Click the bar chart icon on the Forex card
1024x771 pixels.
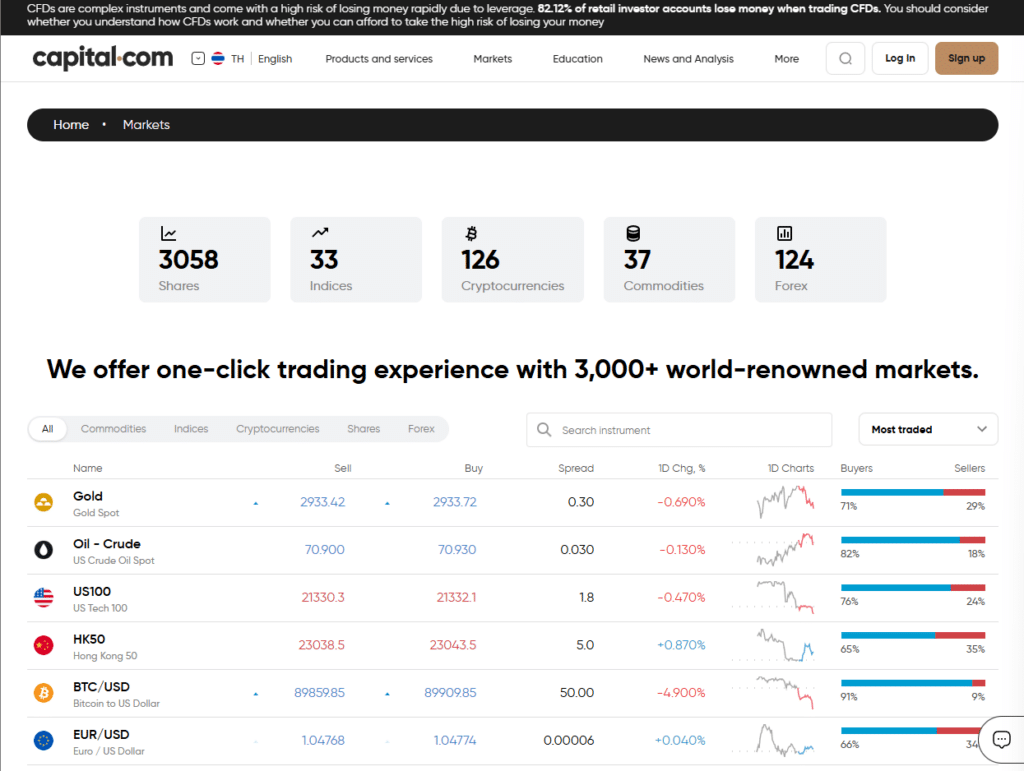784,233
